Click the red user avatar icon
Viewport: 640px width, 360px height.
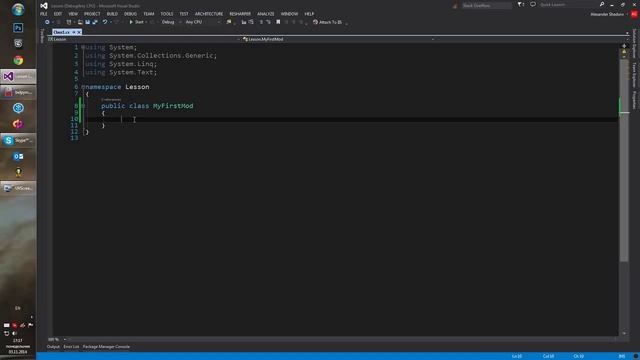[x=634, y=14]
